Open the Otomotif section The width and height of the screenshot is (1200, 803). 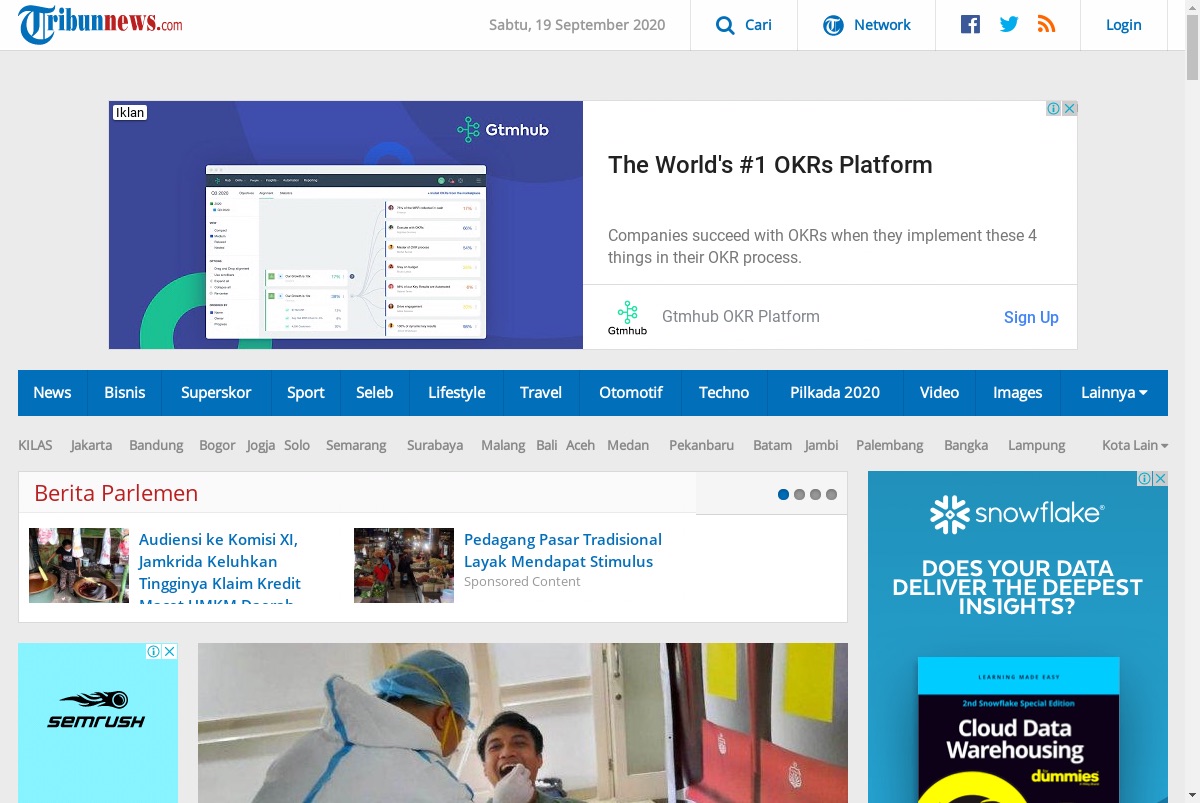[x=631, y=393]
